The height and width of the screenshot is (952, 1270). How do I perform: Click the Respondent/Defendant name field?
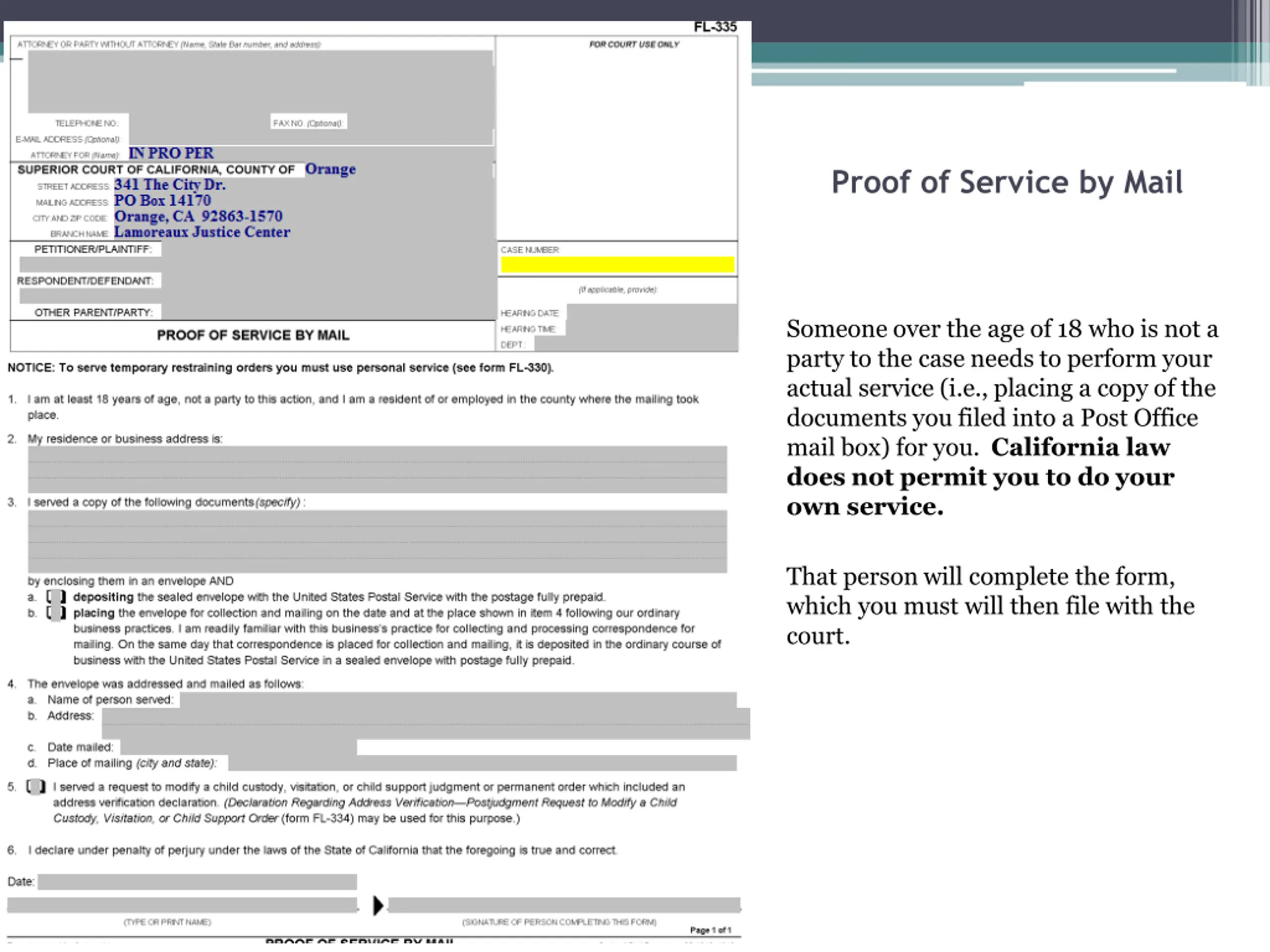257,296
